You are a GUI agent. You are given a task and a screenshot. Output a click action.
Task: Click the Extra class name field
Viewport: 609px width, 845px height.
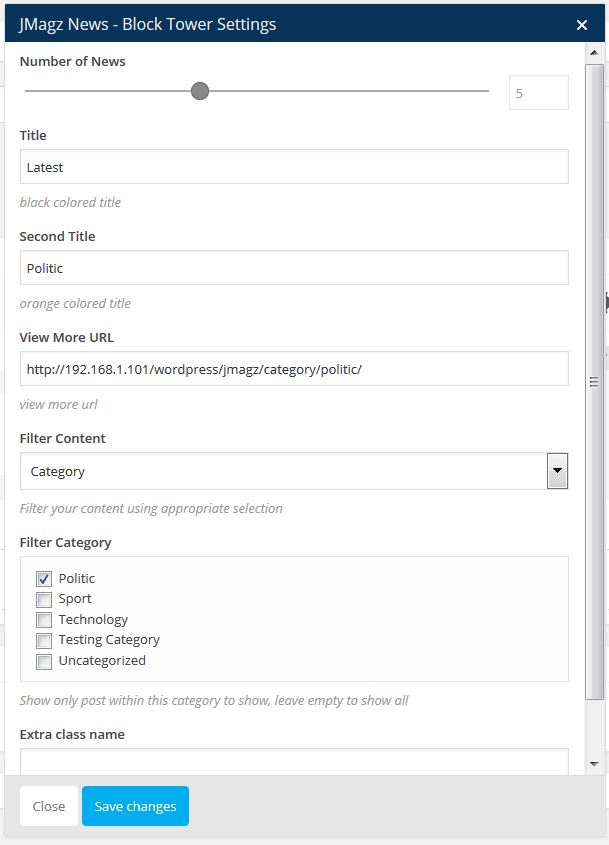coord(294,762)
